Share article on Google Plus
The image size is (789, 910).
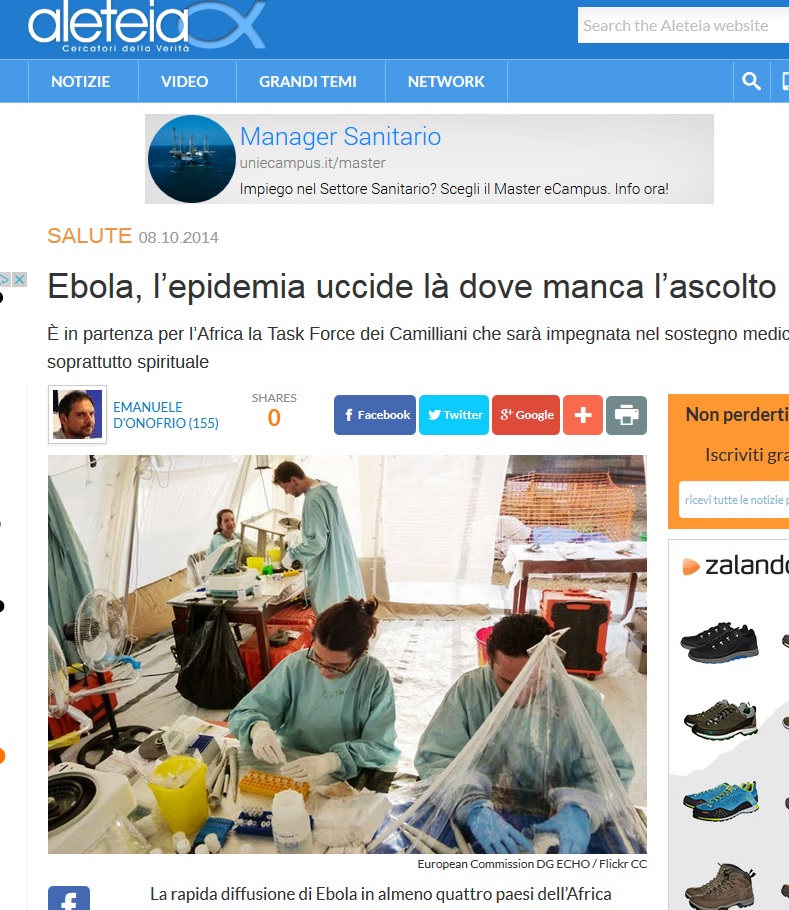point(526,415)
